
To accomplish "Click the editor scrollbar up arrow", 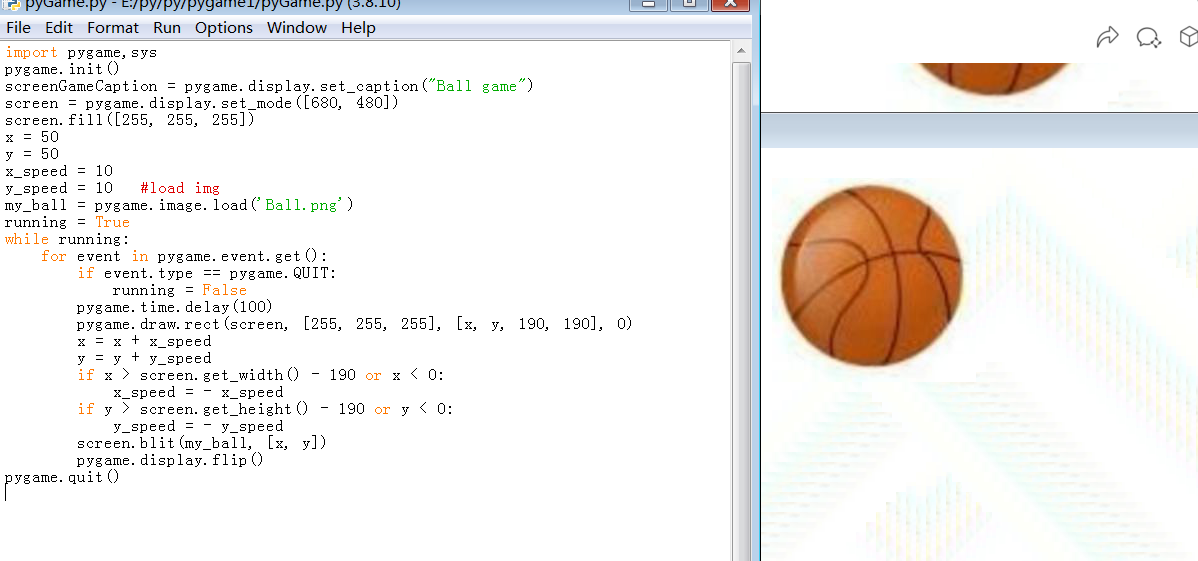I will [741, 51].
